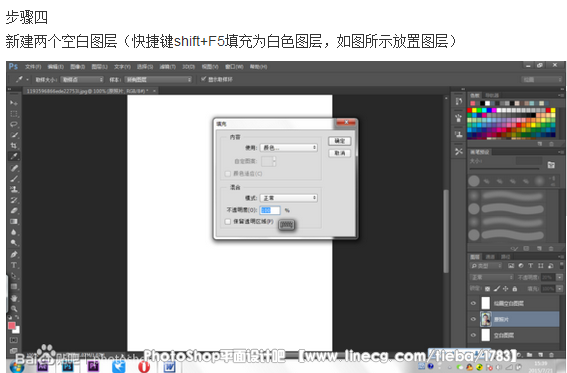This screenshot has height=373, width=567.
Task: Open the 图层(L) menu
Action: coord(99,67)
